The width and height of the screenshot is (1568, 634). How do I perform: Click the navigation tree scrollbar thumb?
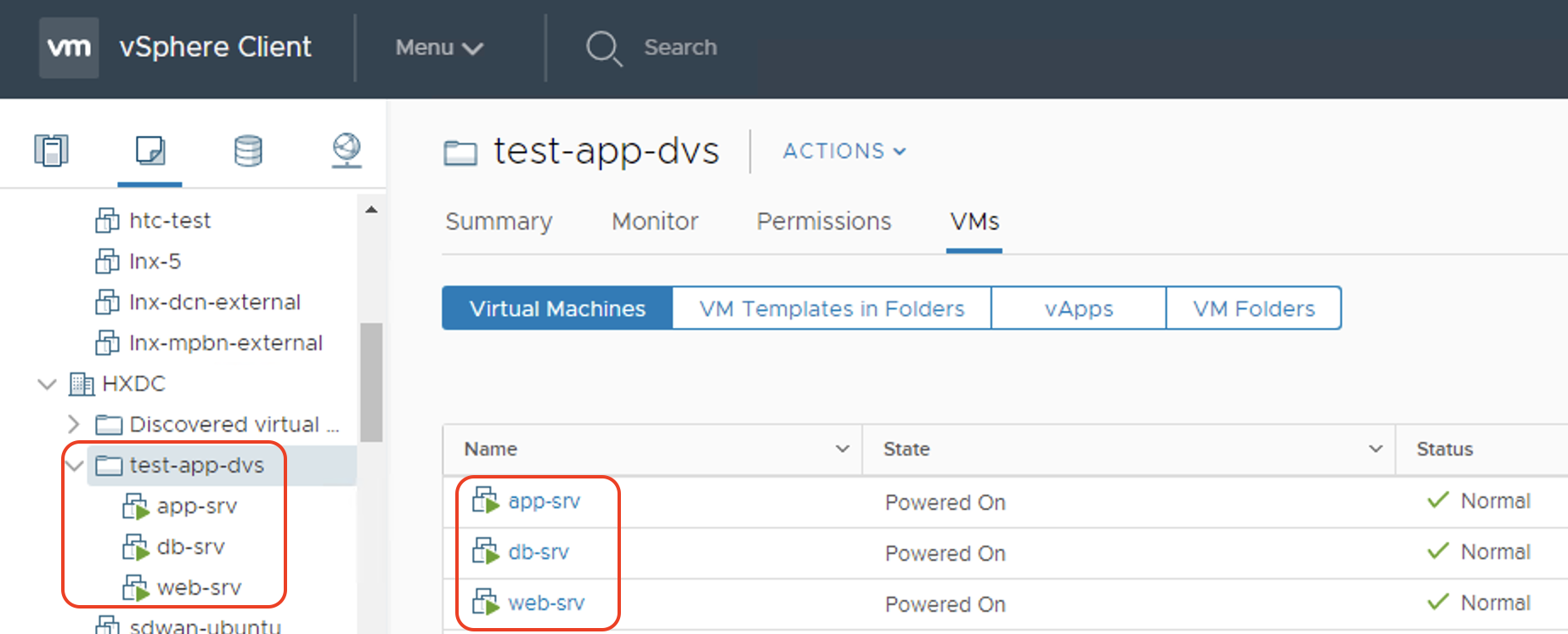pos(371,382)
